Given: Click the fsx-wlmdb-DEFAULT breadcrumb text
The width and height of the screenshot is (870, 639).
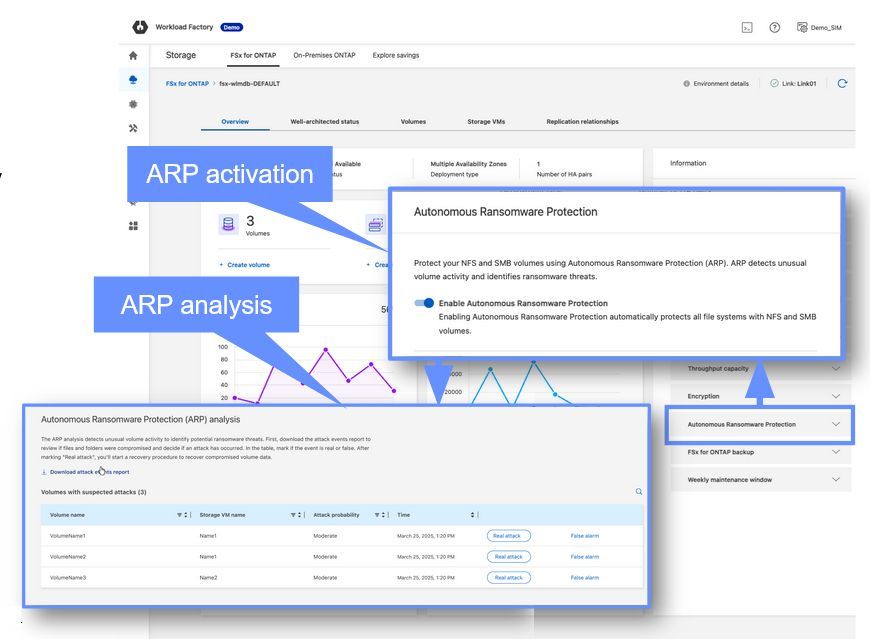Looking at the screenshot, I should point(250,84).
